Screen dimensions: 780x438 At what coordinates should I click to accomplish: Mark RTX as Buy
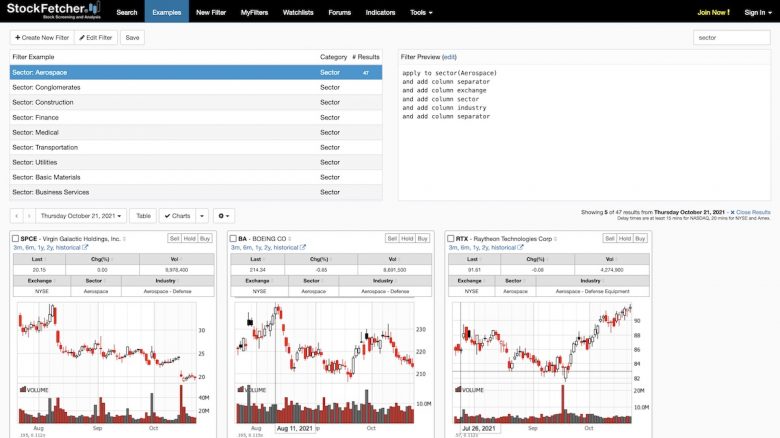pos(640,238)
